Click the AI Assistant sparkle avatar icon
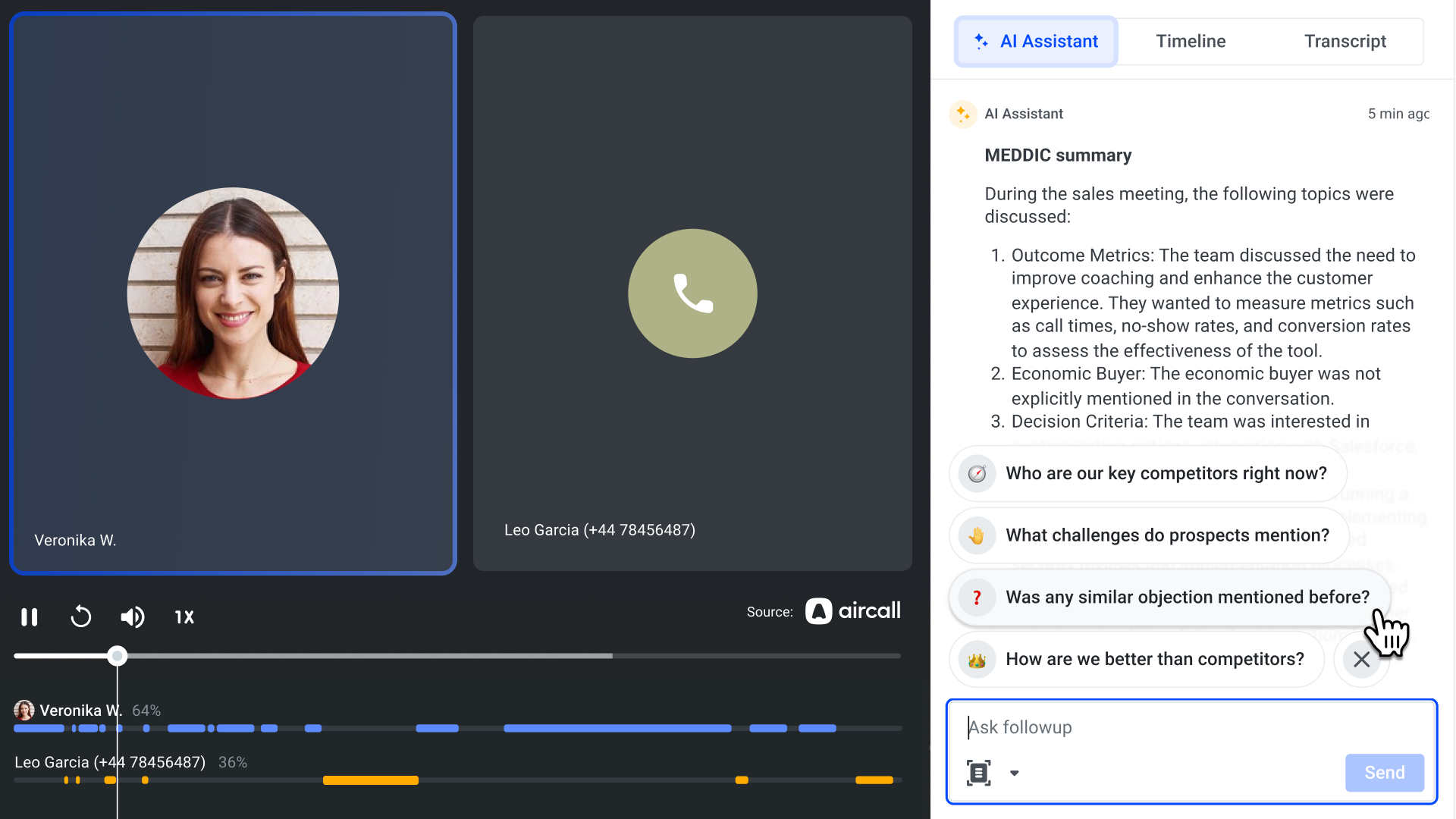Image resolution: width=1456 pixels, height=819 pixels. [964, 114]
